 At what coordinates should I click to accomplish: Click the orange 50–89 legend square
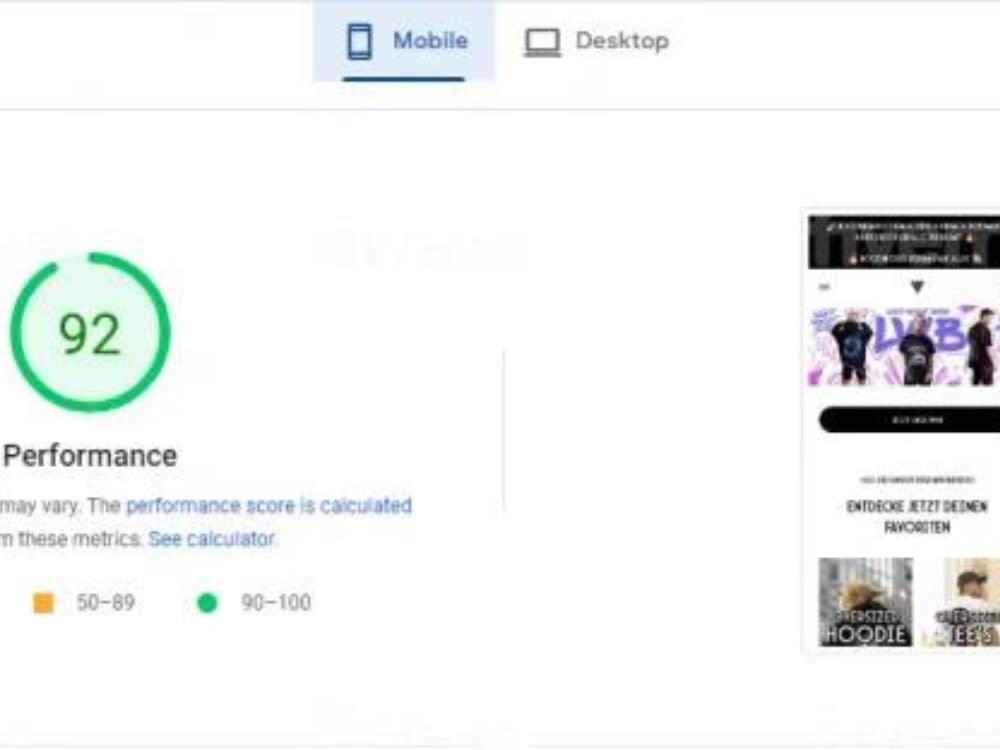click(x=43, y=603)
